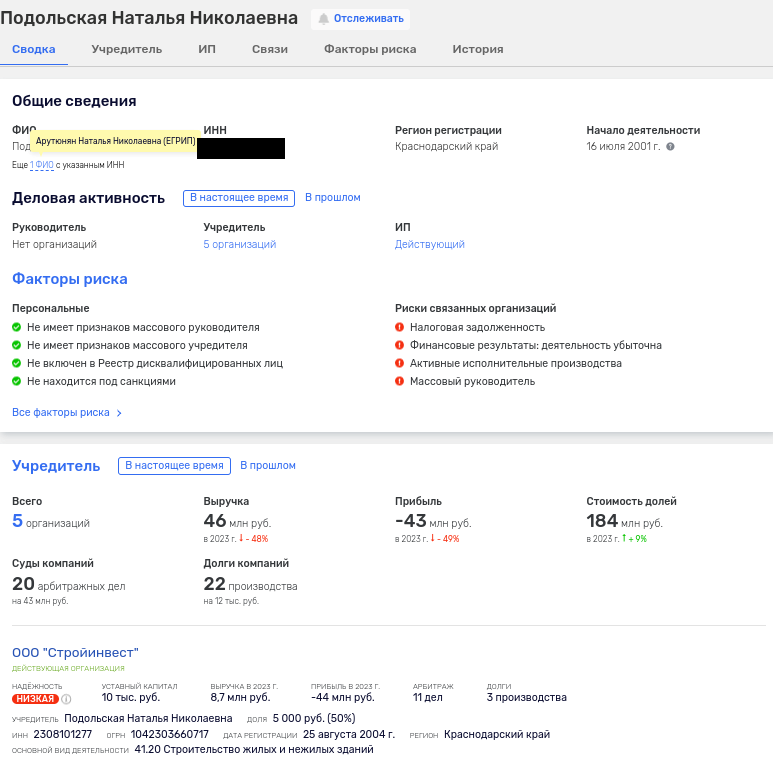The width and height of the screenshot is (773, 774).
Task: Expand the 1 ФИО with same ИНН link
Action: point(41,165)
